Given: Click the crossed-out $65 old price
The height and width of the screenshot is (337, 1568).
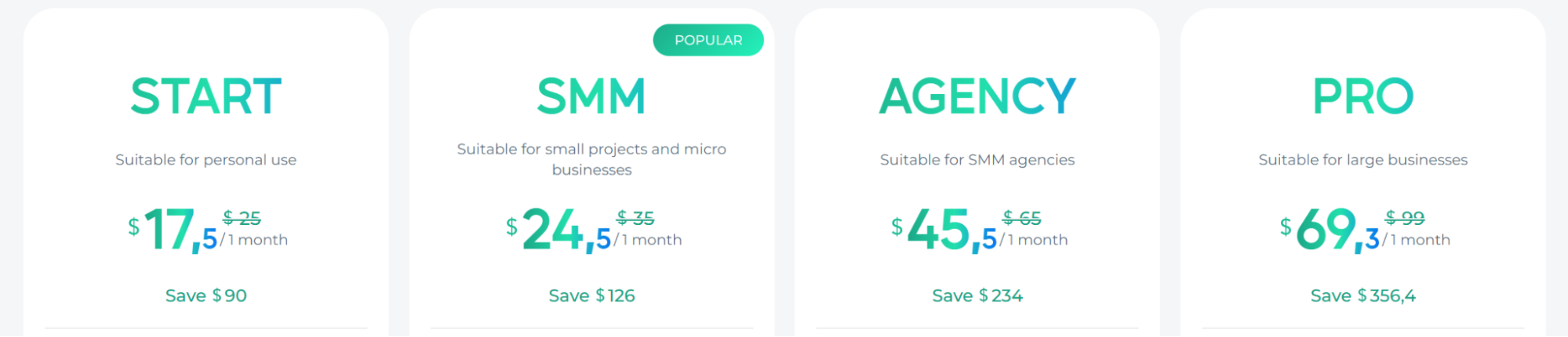Looking at the screenshot, I should click(x=1022, y=217).
